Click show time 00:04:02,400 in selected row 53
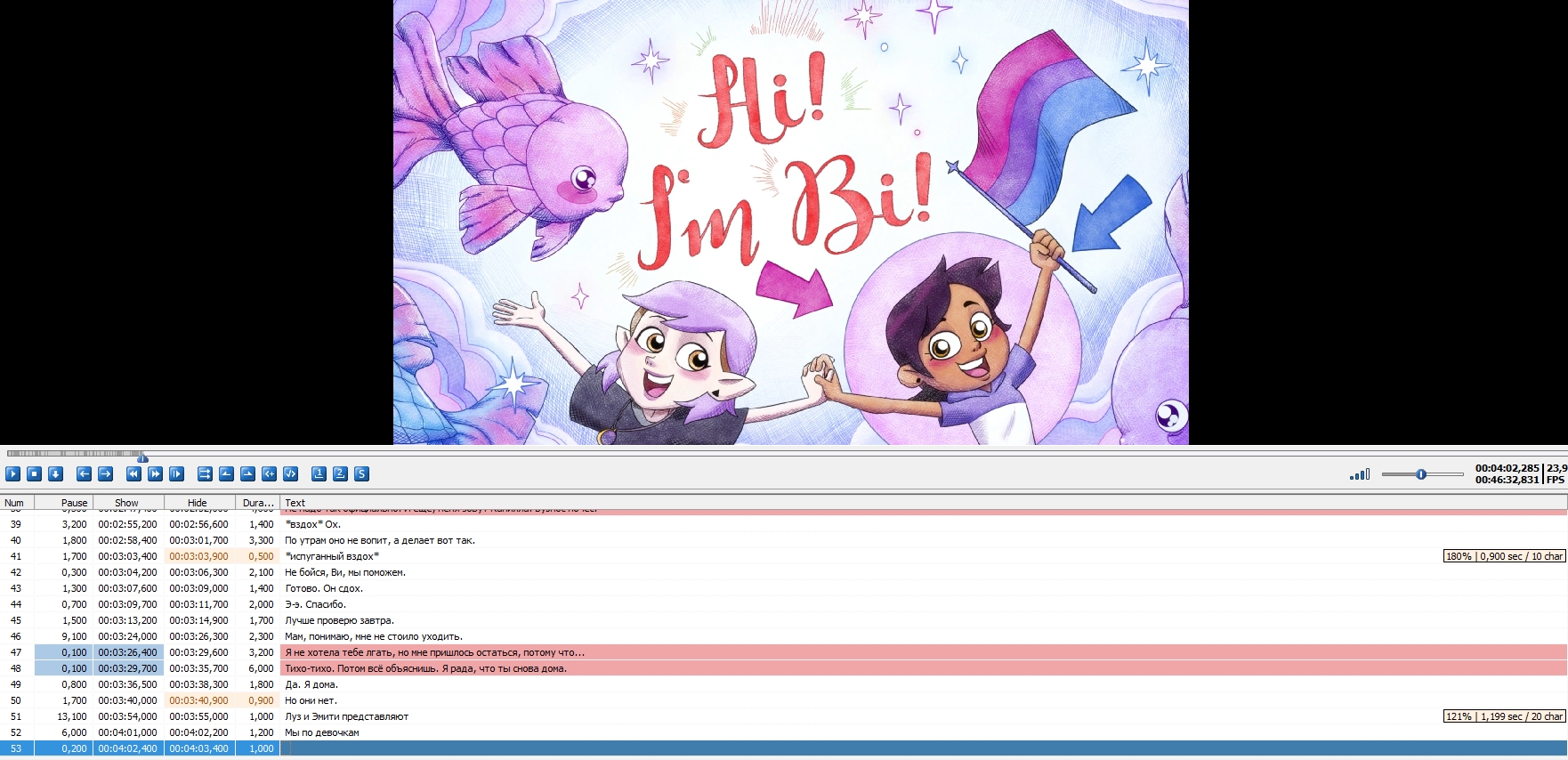1568x760 pixels. click(127, 748)
